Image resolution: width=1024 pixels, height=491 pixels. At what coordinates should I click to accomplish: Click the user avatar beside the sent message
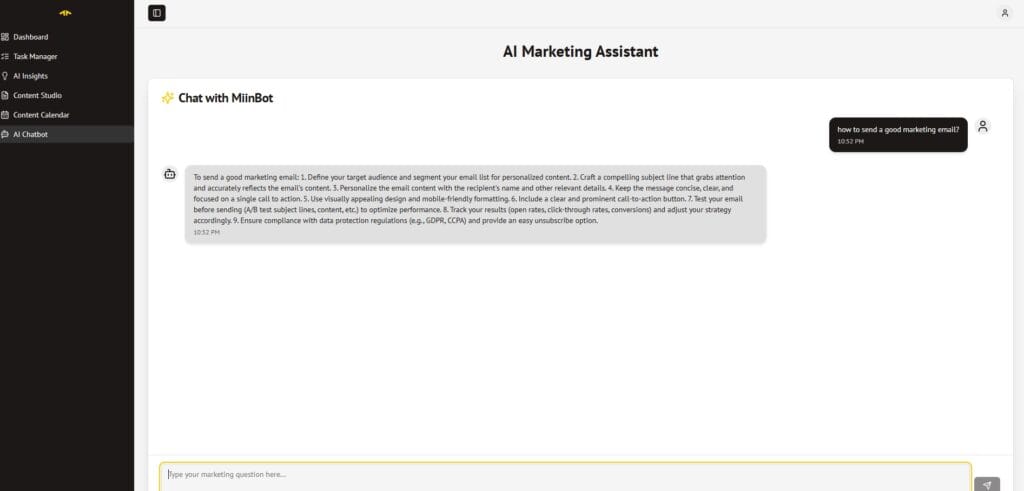[x=983, y=126]
